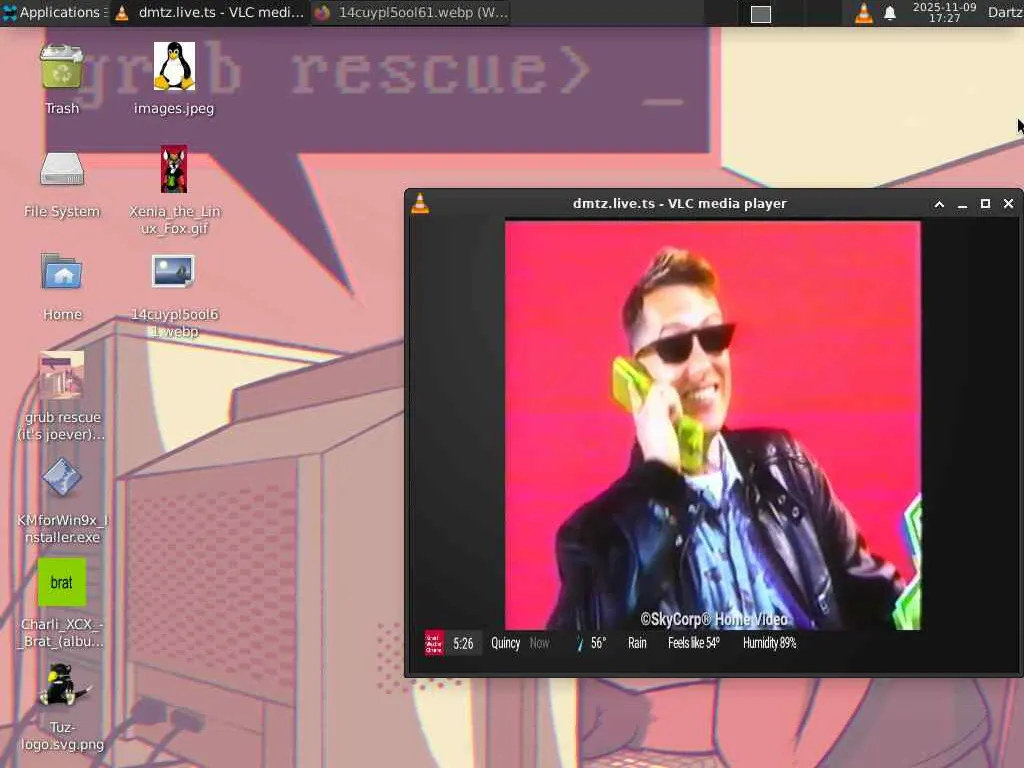
Task: Select the KMforWin9x_Installer.exe icon
Action: 61,477
